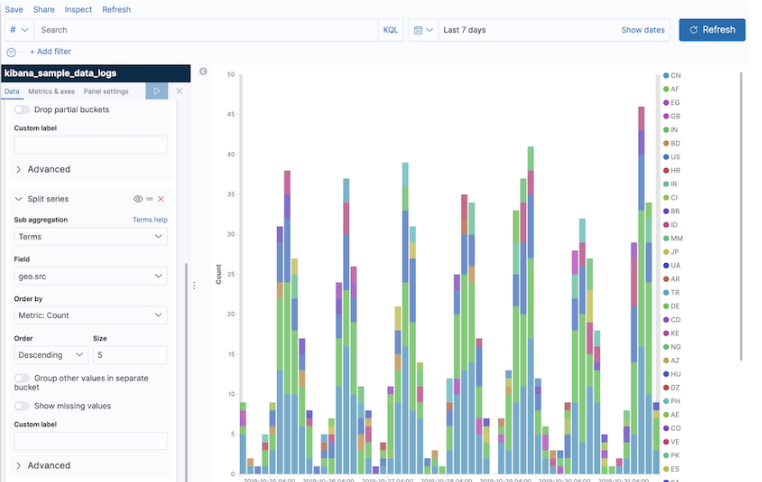The image size is (762, 482).
Task: Click the JP legend color dot
Action: 666,252
